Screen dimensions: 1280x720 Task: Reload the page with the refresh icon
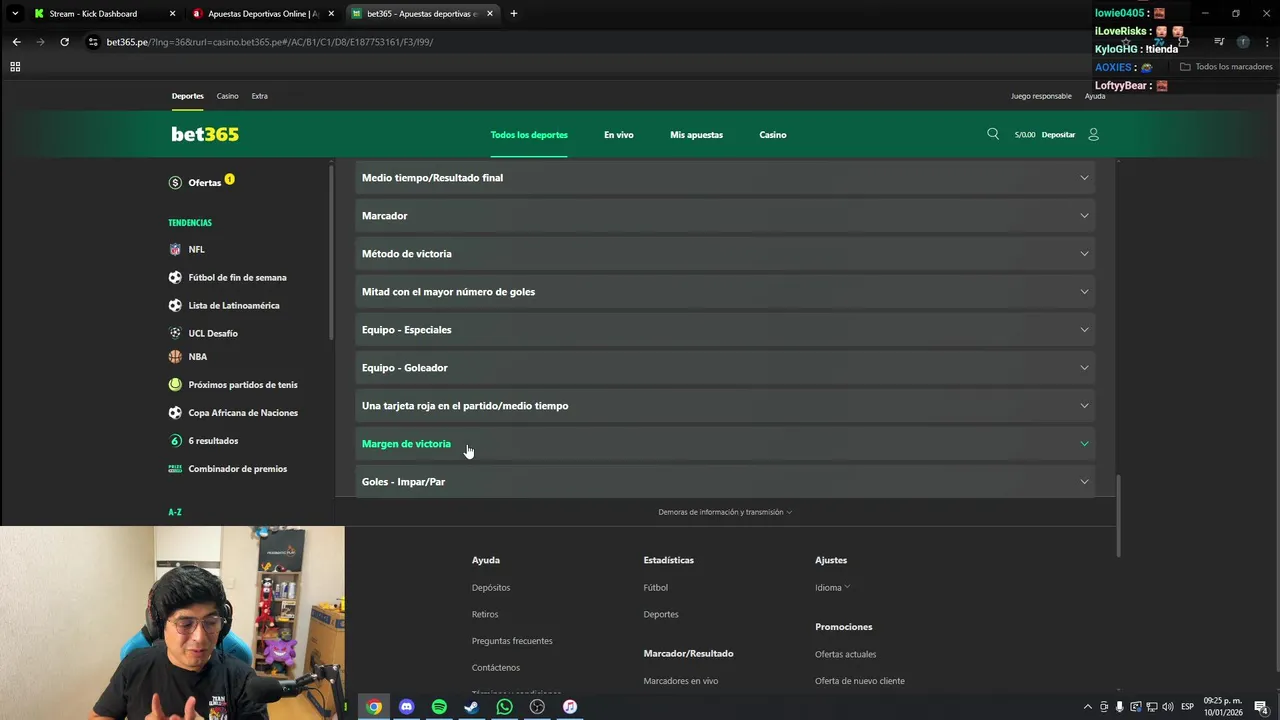64,42
